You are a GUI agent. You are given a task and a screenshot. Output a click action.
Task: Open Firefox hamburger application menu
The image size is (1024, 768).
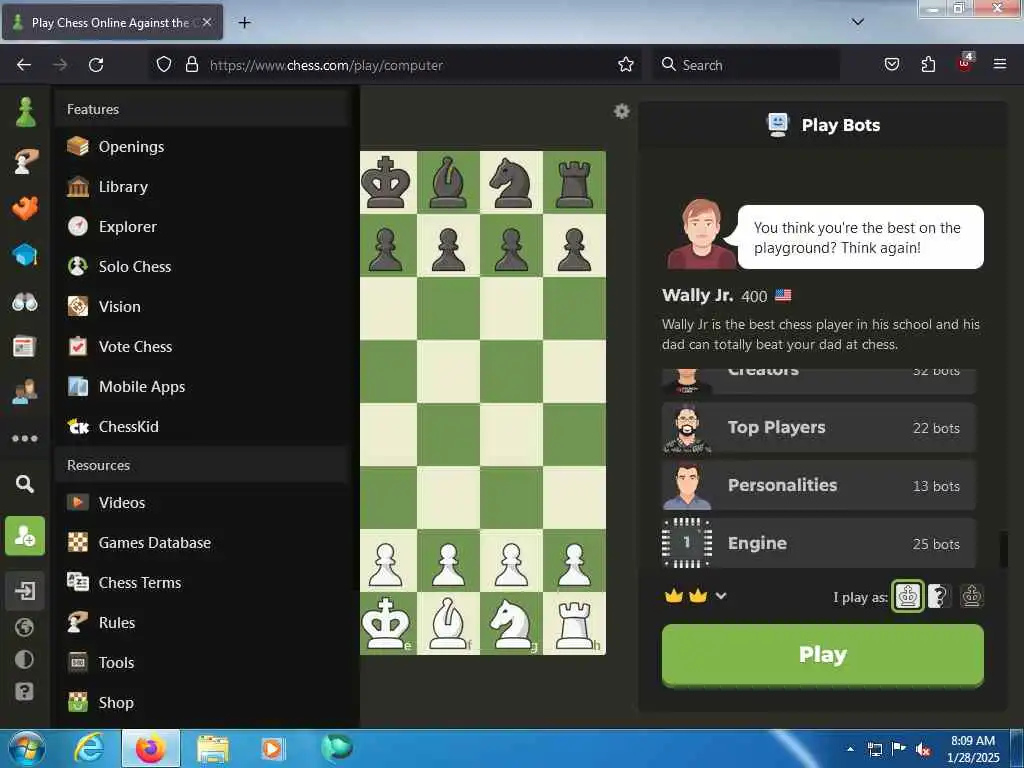click(1000, 64)
